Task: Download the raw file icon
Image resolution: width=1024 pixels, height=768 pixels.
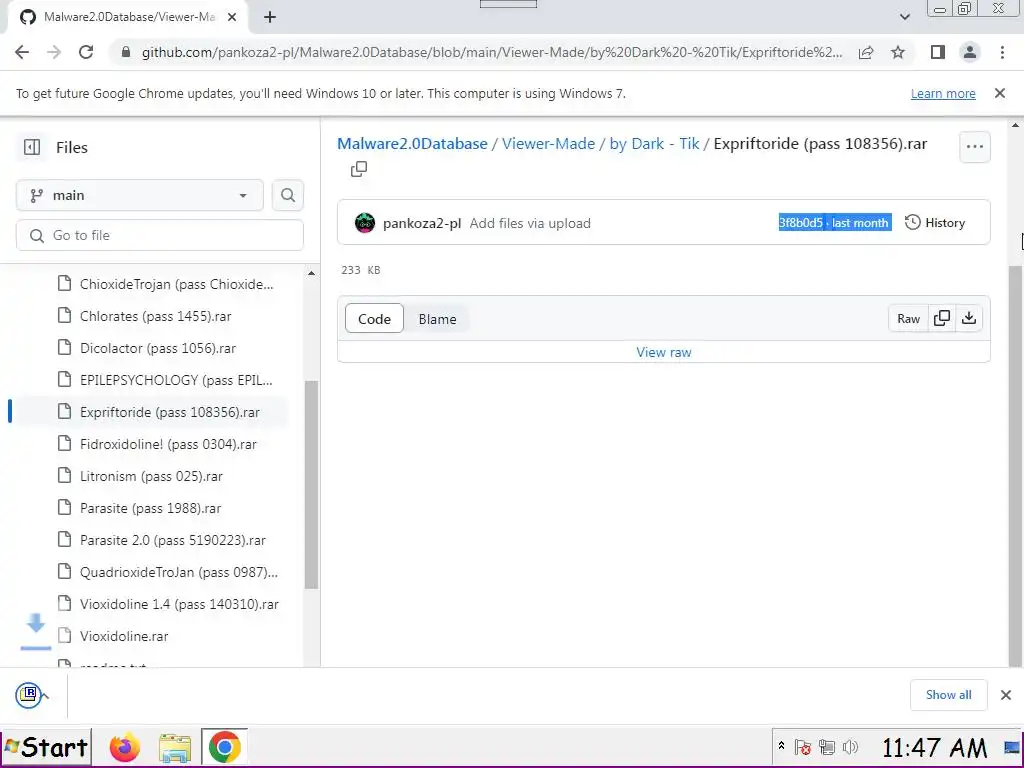Action: (969, 318)
